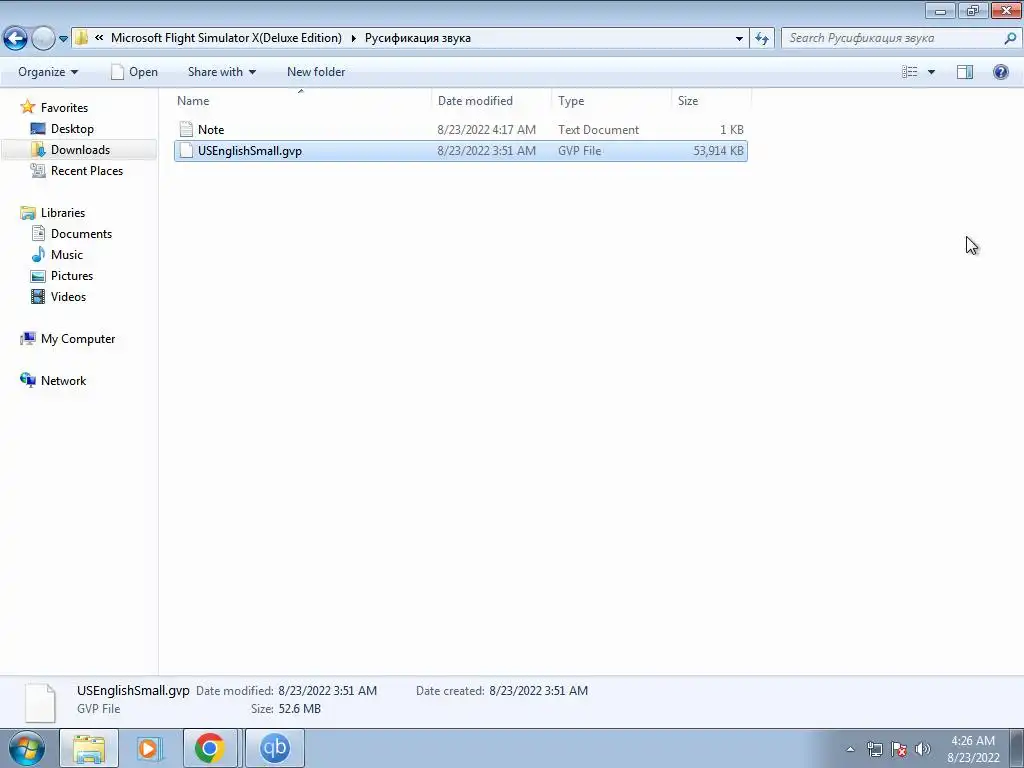Select Libraries in navigation pane
Image resolution: width=1024 pixels, height=768 pixels.
[x=63, y=213]
